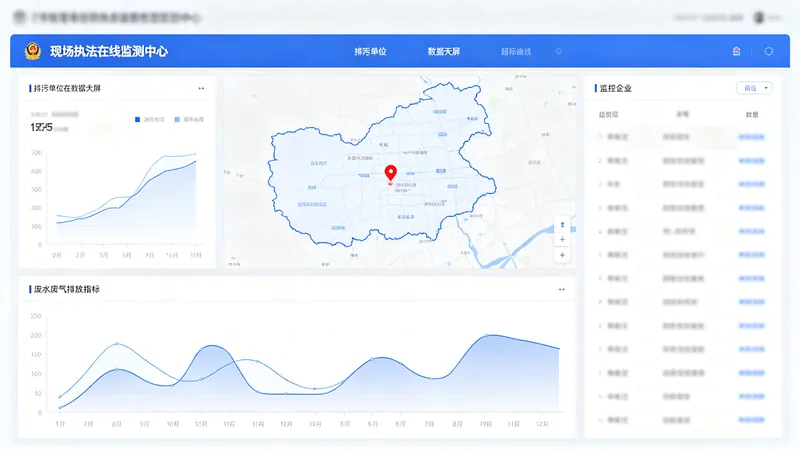The image size is (800, 450).
Task: Click the bottom plus button in map controls
Action: click(562, 255)
